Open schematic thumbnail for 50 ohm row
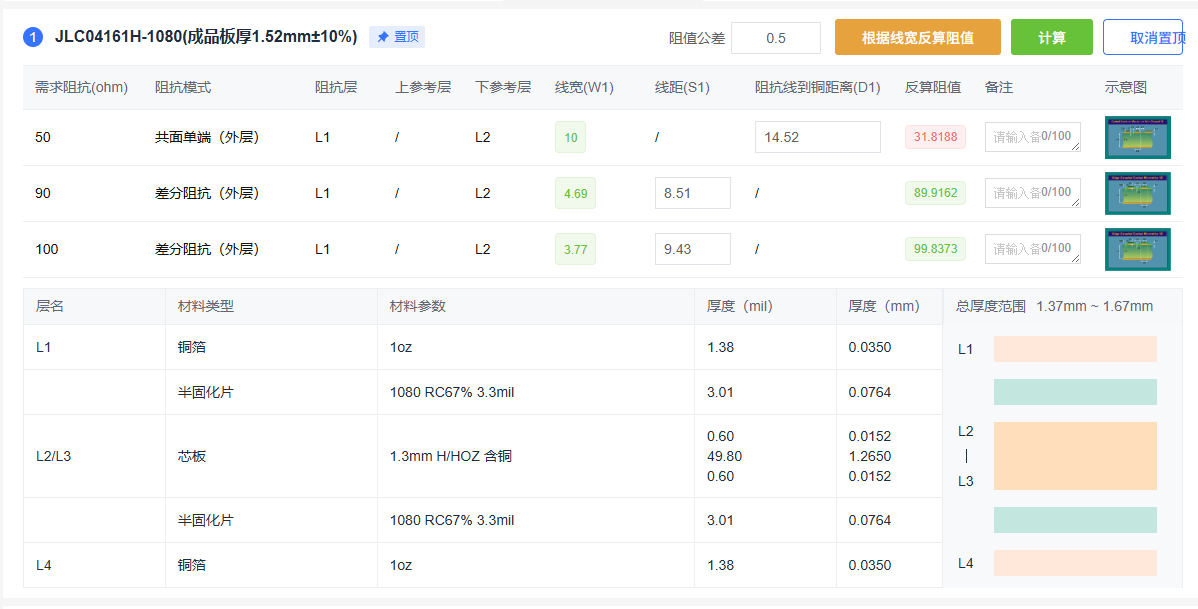The image size is (1198, 609). coord(1137,137)
